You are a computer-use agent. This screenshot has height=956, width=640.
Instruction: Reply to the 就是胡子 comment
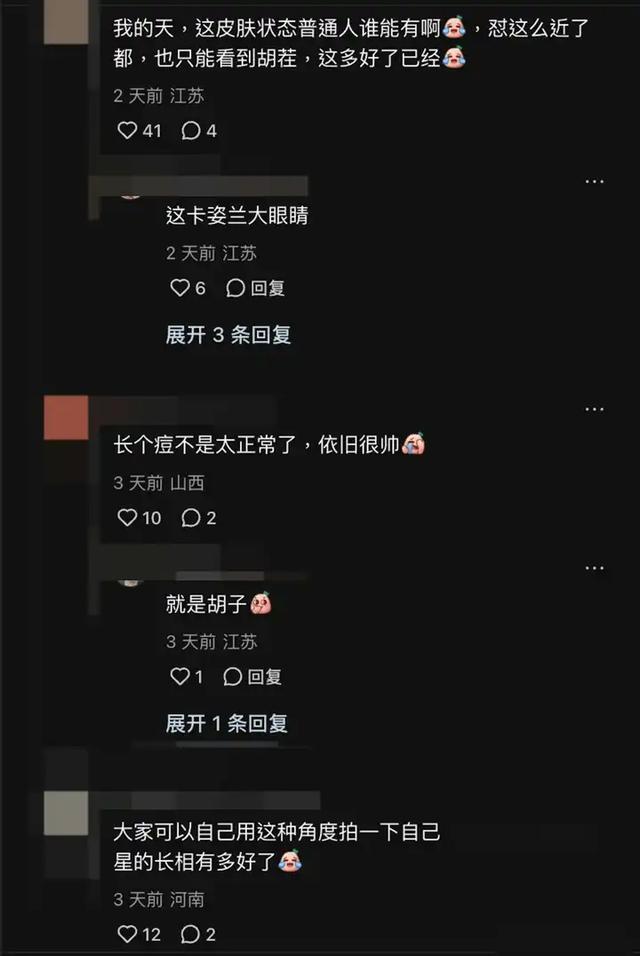(252, 676)
